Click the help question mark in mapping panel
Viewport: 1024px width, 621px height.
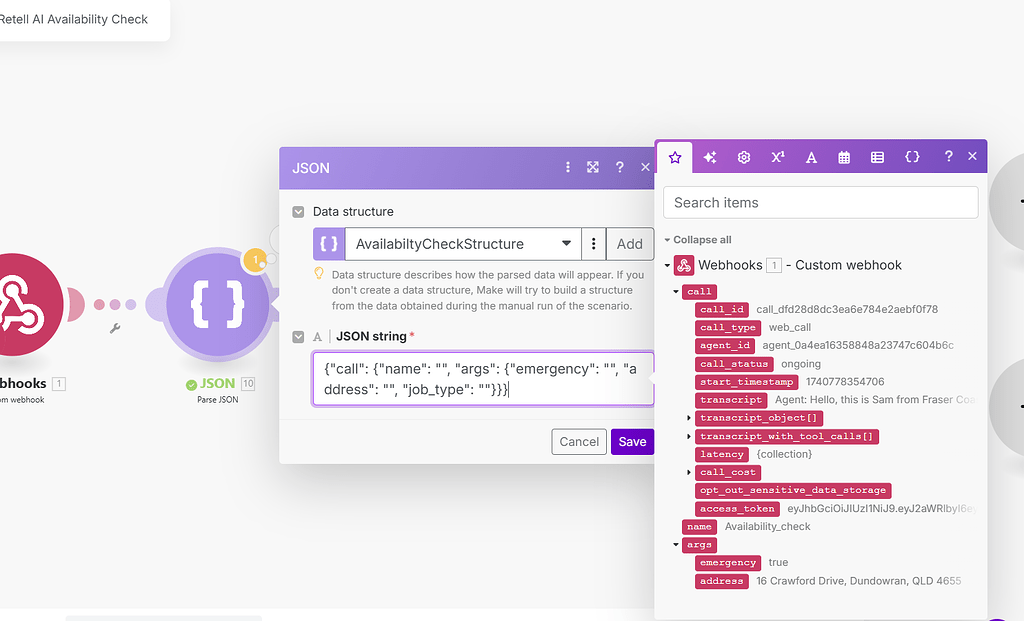[x=947, y=157]
